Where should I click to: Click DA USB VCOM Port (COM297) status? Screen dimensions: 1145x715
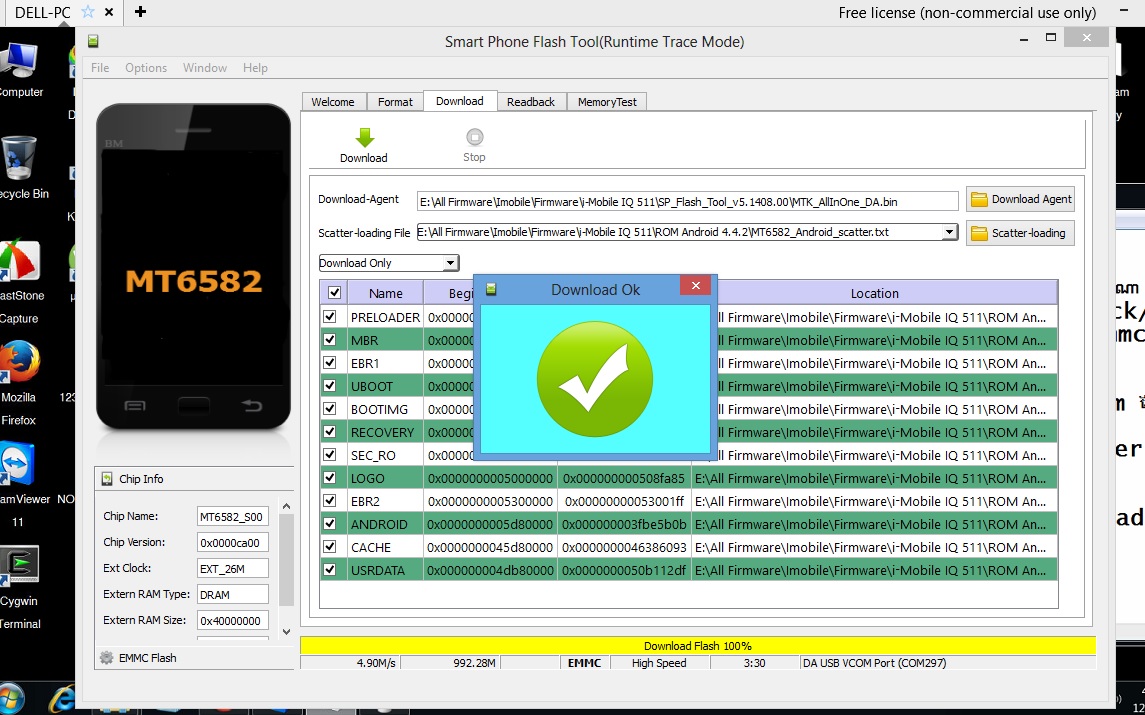tap(874, 663)
